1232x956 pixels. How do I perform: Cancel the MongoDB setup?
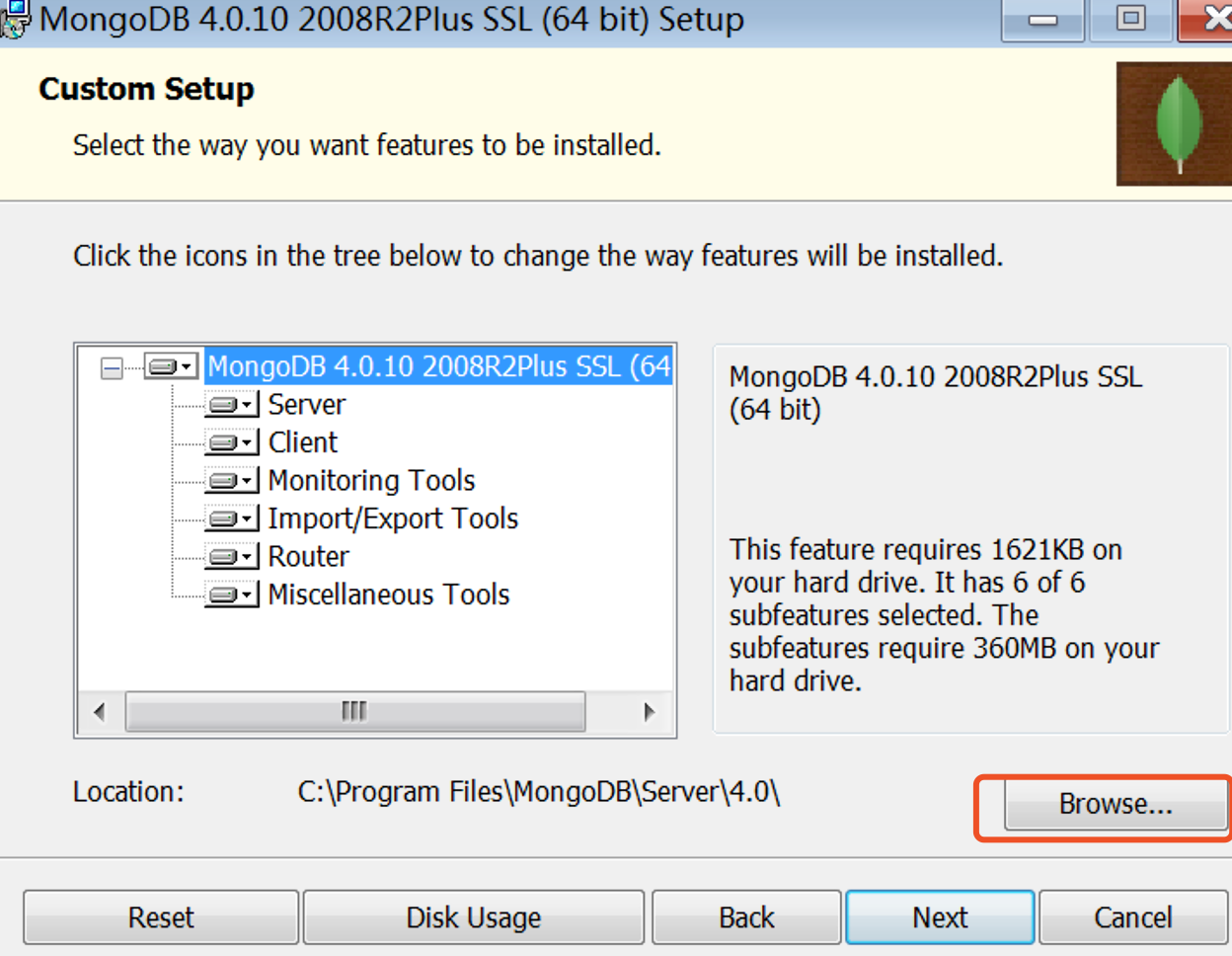click(1133, 917)
